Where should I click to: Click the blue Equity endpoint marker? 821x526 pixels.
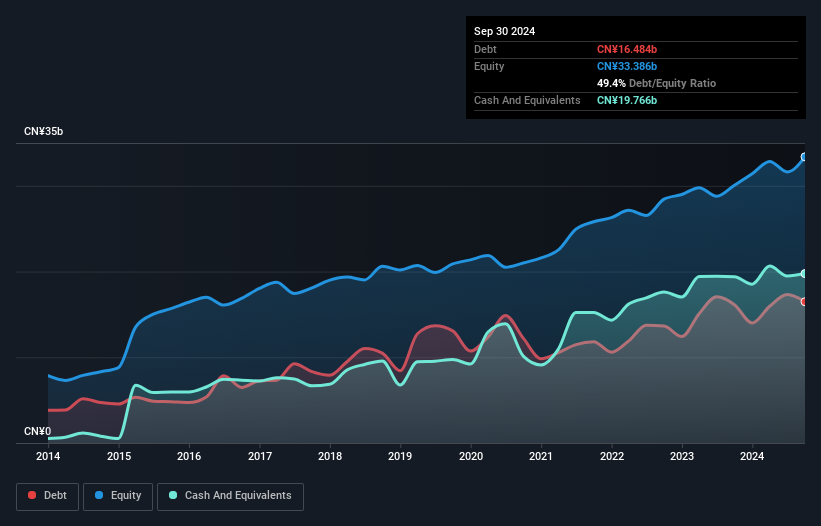pyautogui.click(x=803, y=157)
